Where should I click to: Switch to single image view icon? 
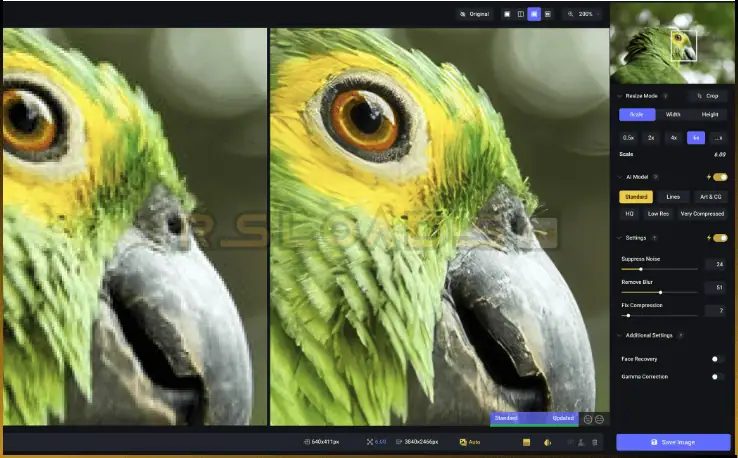(x=507, y=14)
